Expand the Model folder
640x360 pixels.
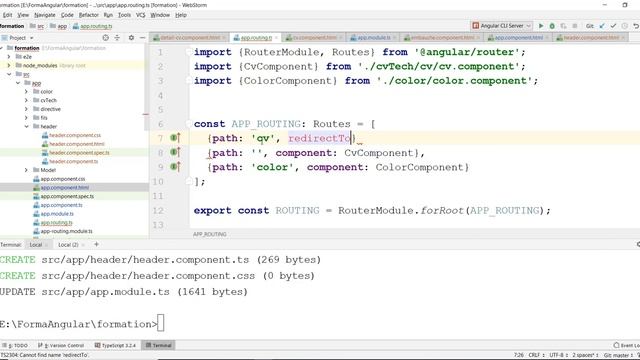pos(26,170)
